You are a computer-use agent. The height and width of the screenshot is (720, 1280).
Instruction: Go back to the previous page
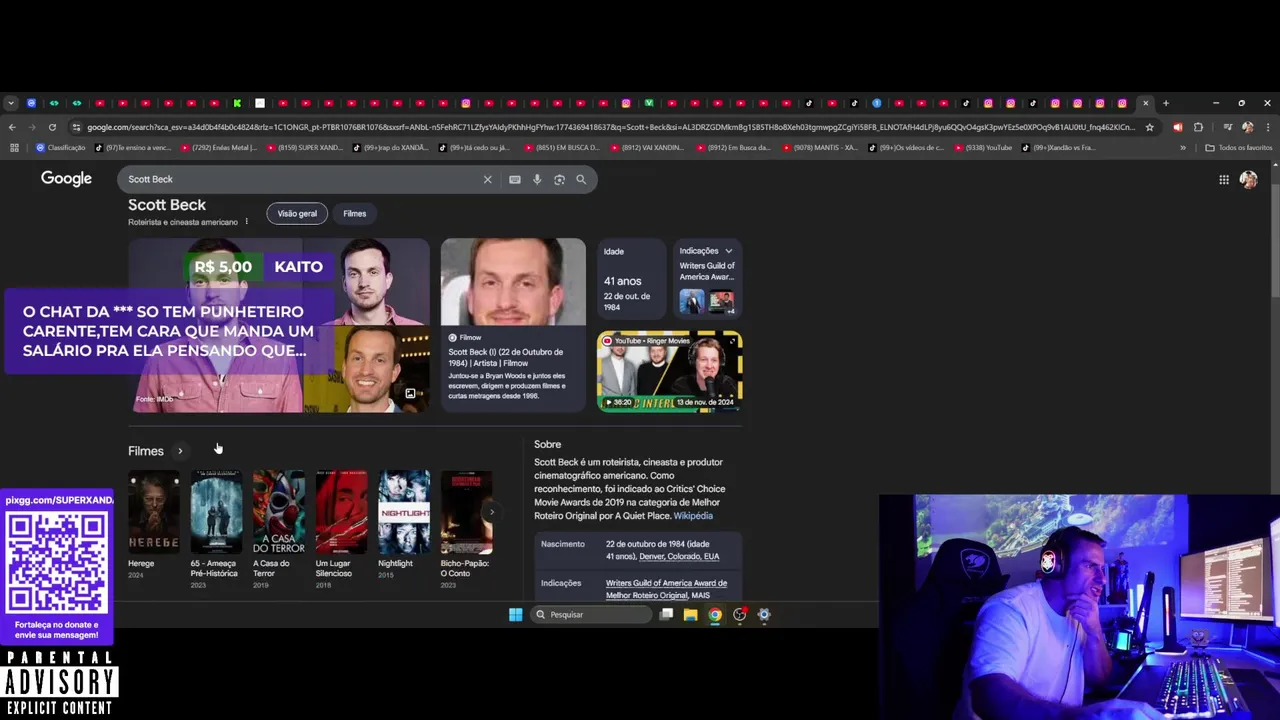[12, 127]
